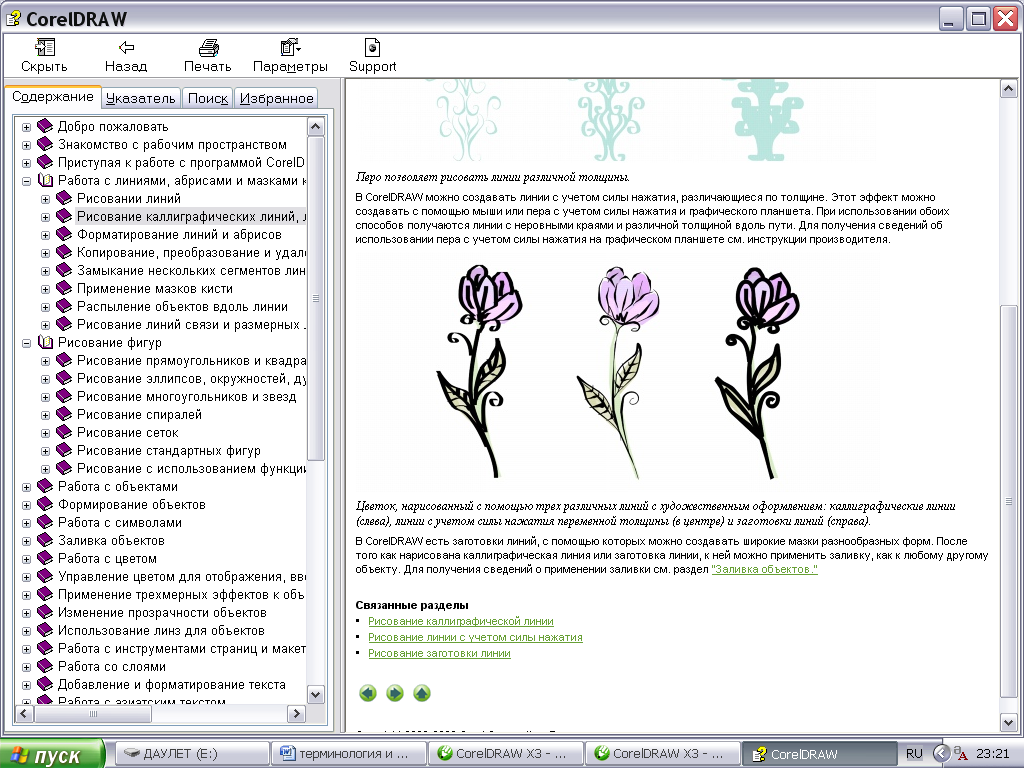Screen dimensions: 1024x768
Task: Click the open book icon beside Рисование фигур
Action: coord(44,342)
